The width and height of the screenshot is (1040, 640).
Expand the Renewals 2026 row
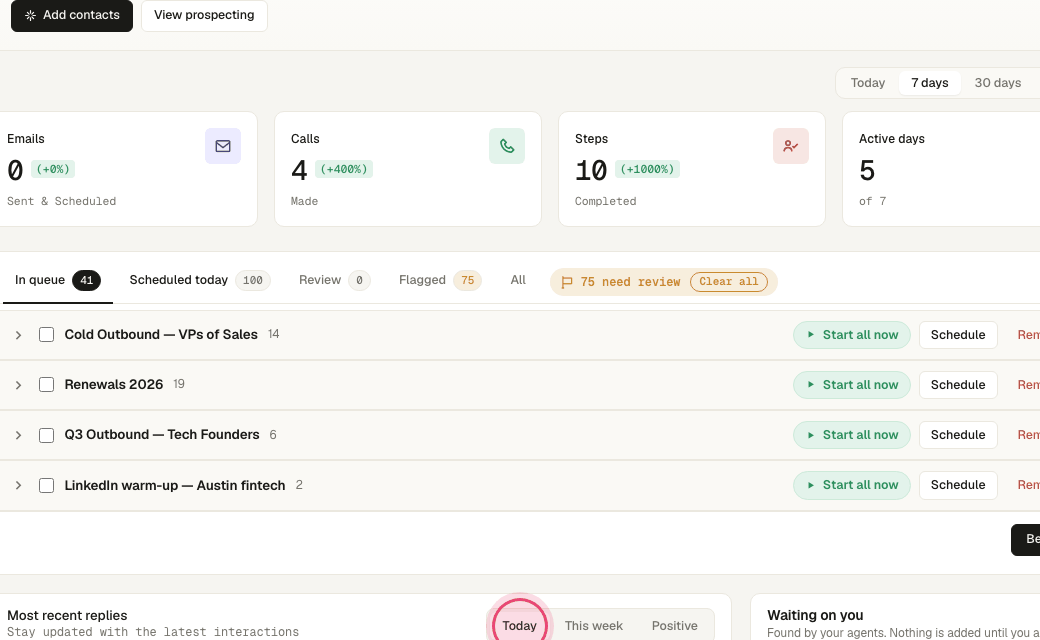point(19,385)
